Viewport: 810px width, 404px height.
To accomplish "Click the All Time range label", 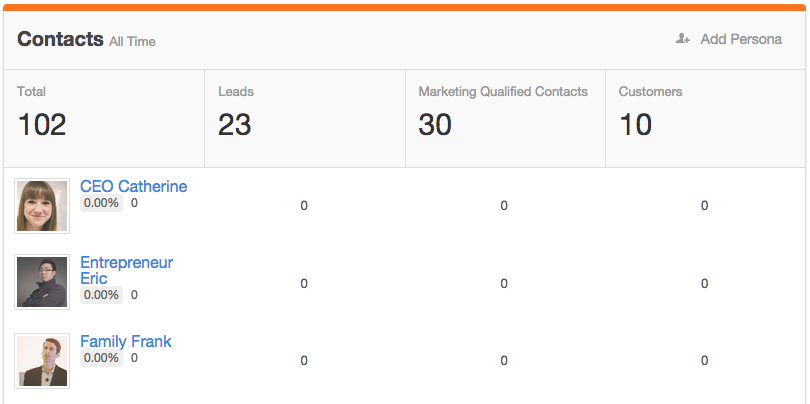I will point(133,42).
